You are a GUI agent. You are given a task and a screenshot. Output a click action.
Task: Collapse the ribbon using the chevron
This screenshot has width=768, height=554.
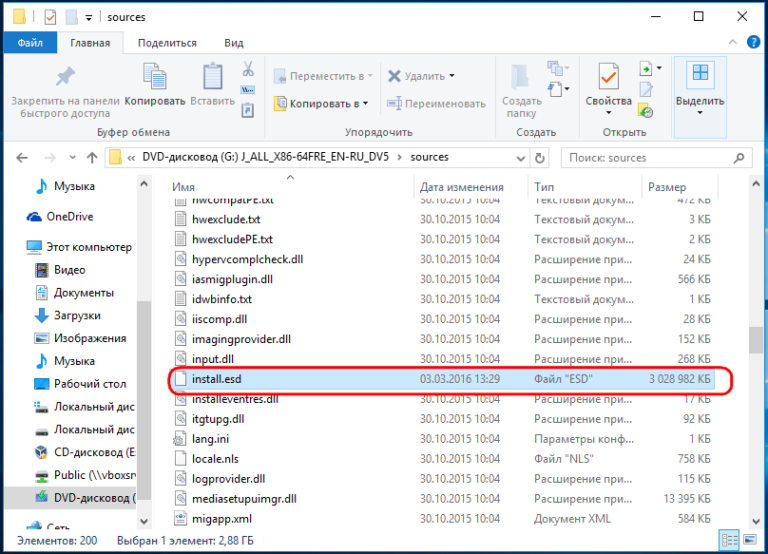coord(731,43)
